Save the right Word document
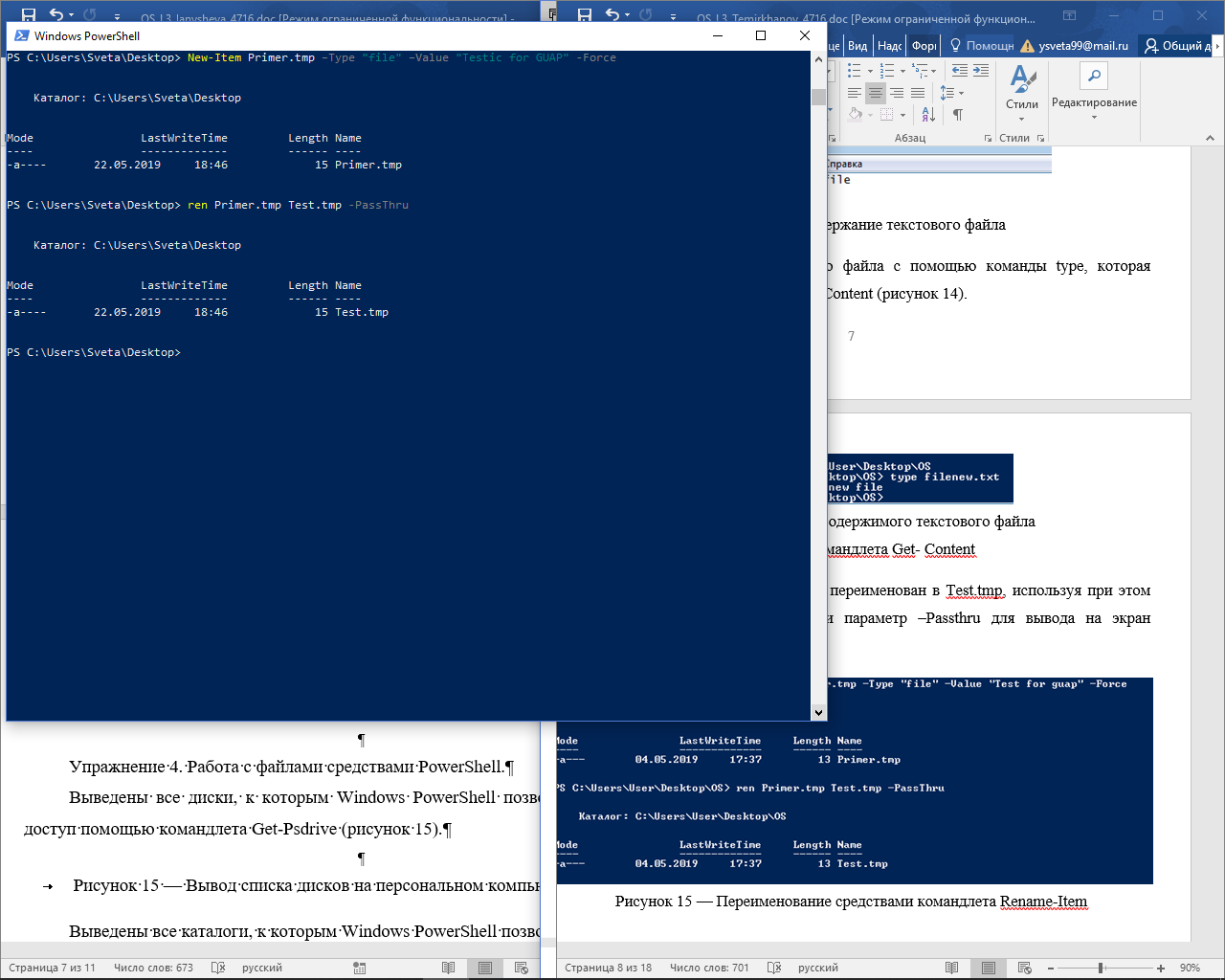Screen dimensions: 1225x980 point(585,15)
